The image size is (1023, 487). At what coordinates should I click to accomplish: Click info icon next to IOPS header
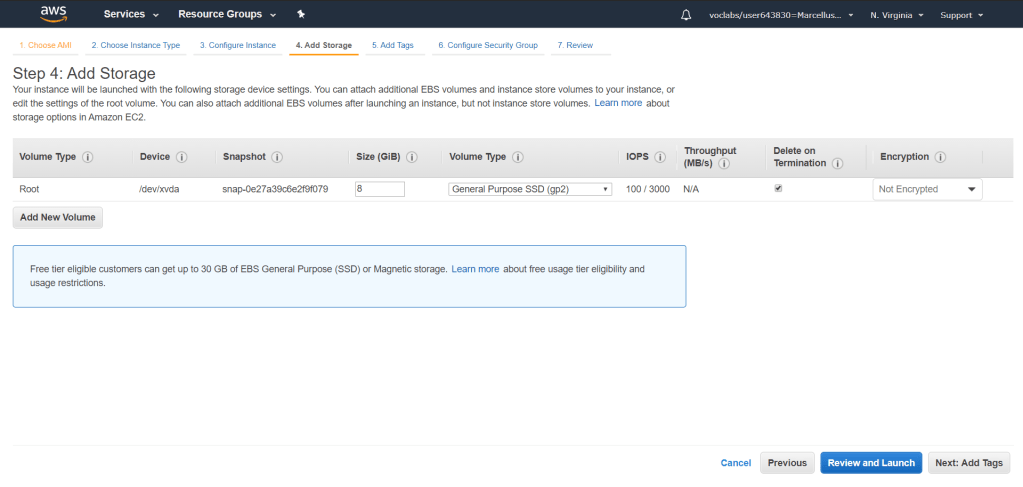[661, 157]
